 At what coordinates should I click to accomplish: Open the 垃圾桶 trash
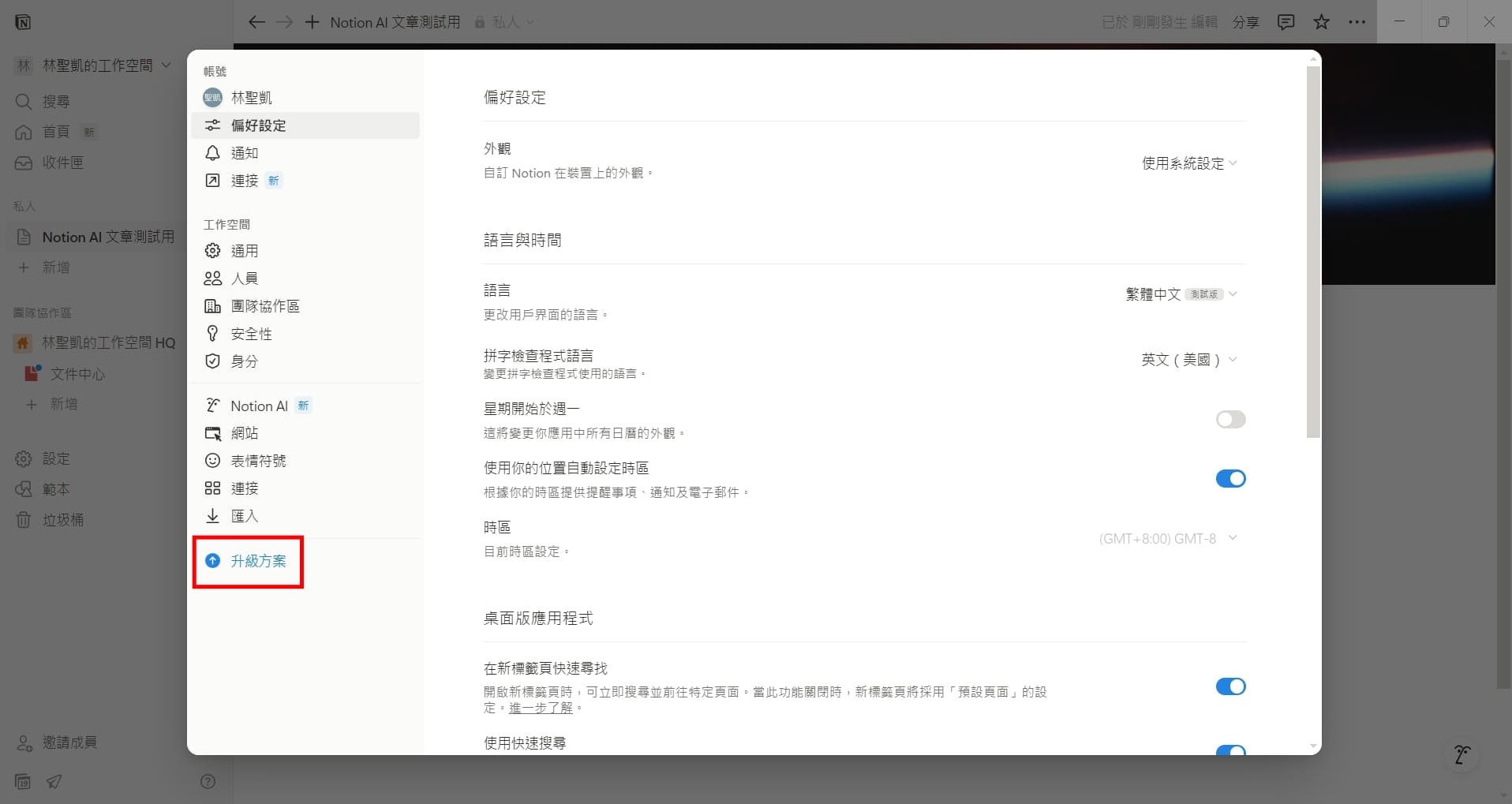pyautogui.click(x=62, y=519)
